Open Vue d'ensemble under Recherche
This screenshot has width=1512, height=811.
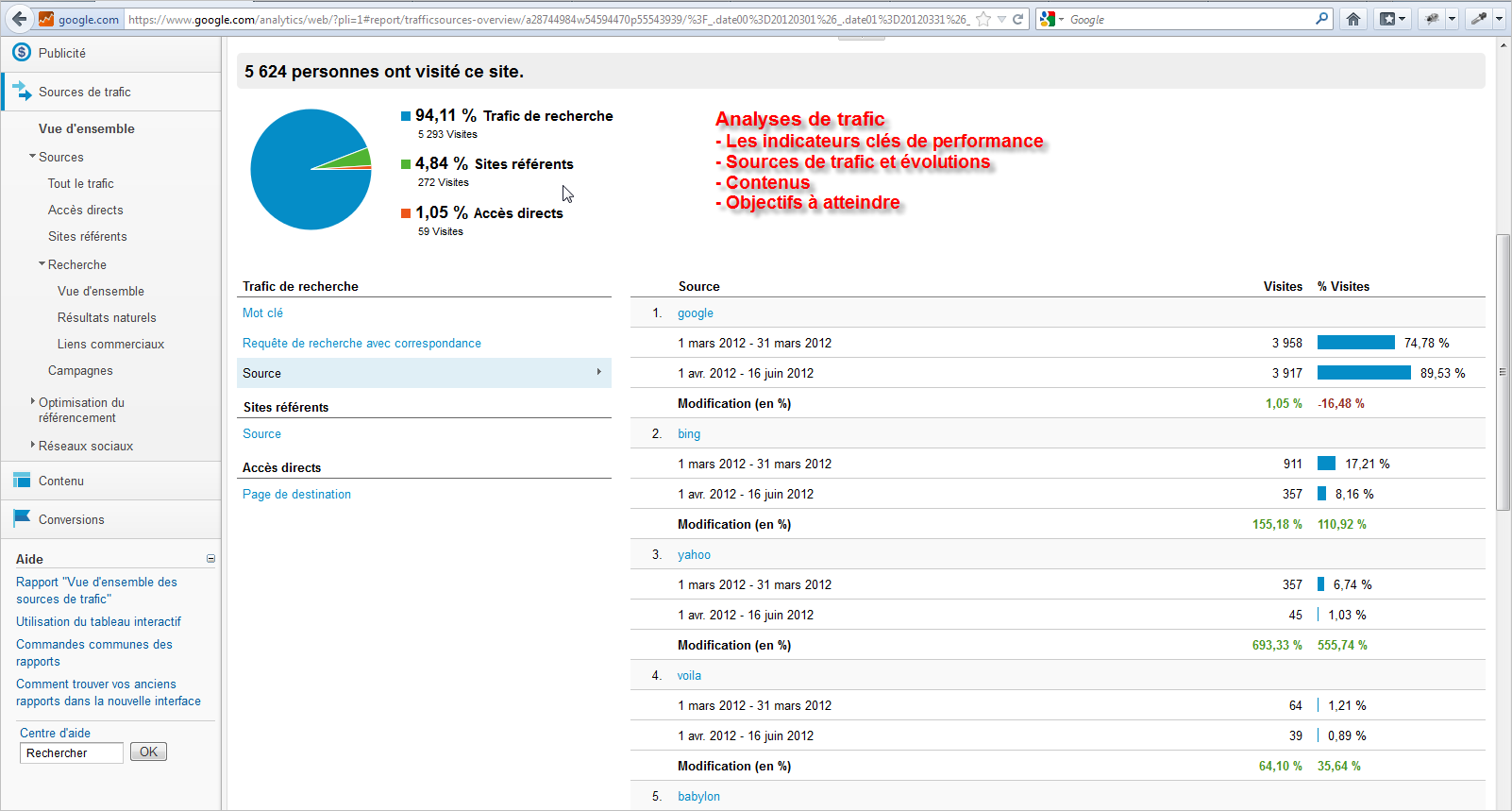pyautogui.click(x=101, y=291)
